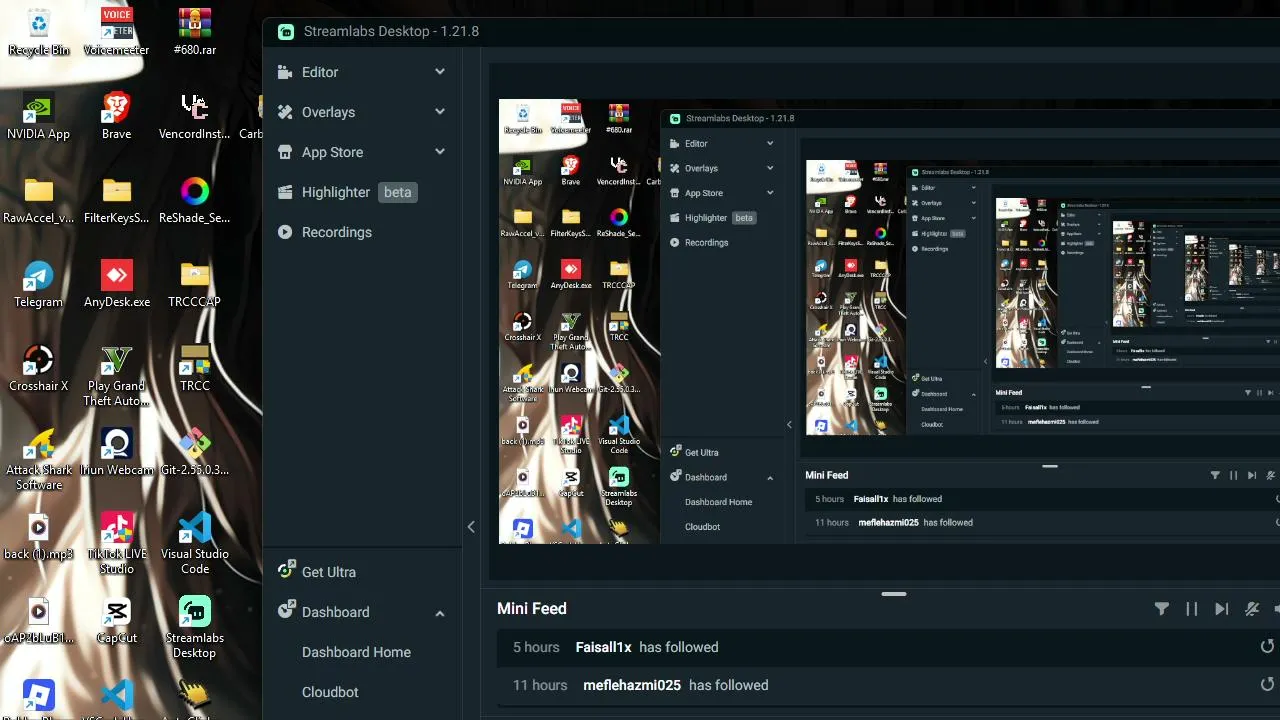The height and width of the screenshot is (720, 1280).
Task: Click the Streamlabs logo in the title bar
Action: pyautogui.click(x=286, y=32)
